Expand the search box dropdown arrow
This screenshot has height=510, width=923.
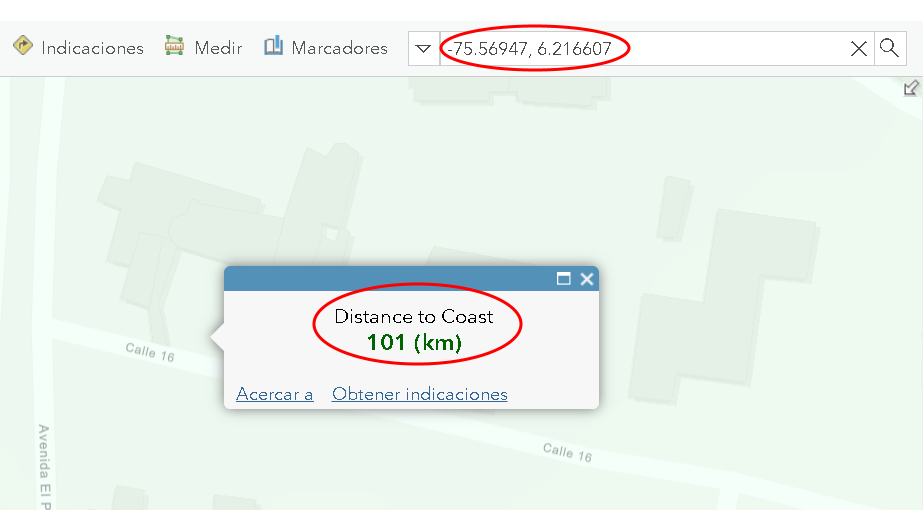(x=423, y=48)
